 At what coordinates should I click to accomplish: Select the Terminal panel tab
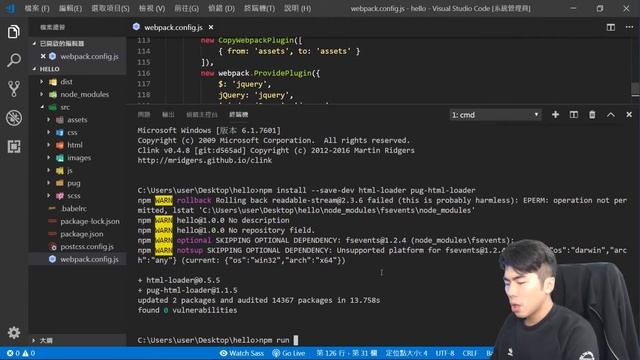238,115
